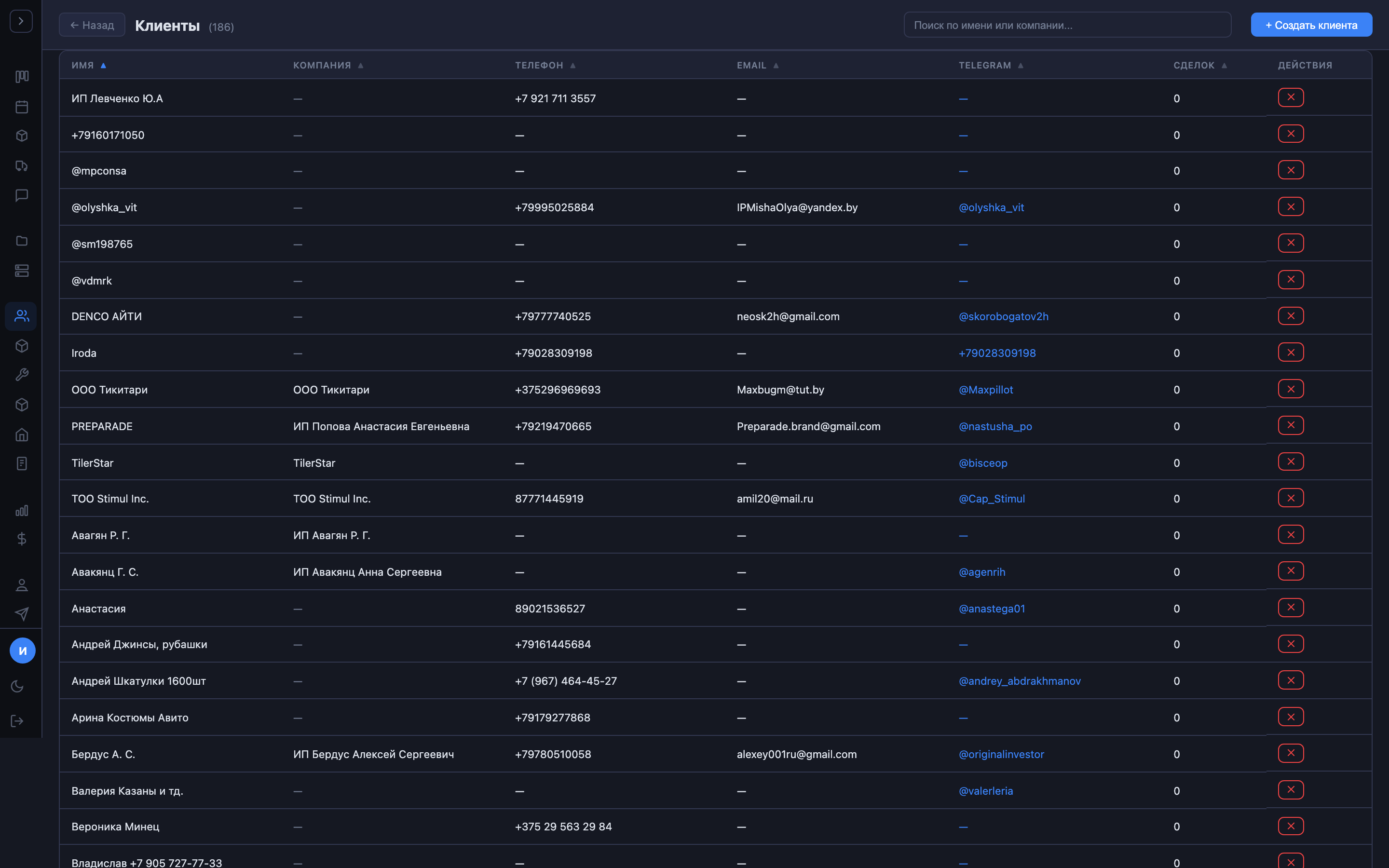This screenshot has height=868, width=1389.
Task: Open the chat messages sidebar icon
Action: click(x=22, y=195)
